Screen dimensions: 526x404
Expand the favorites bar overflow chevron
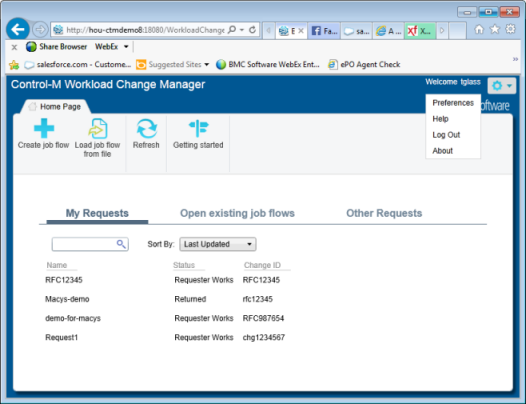[x=515, y=59]
